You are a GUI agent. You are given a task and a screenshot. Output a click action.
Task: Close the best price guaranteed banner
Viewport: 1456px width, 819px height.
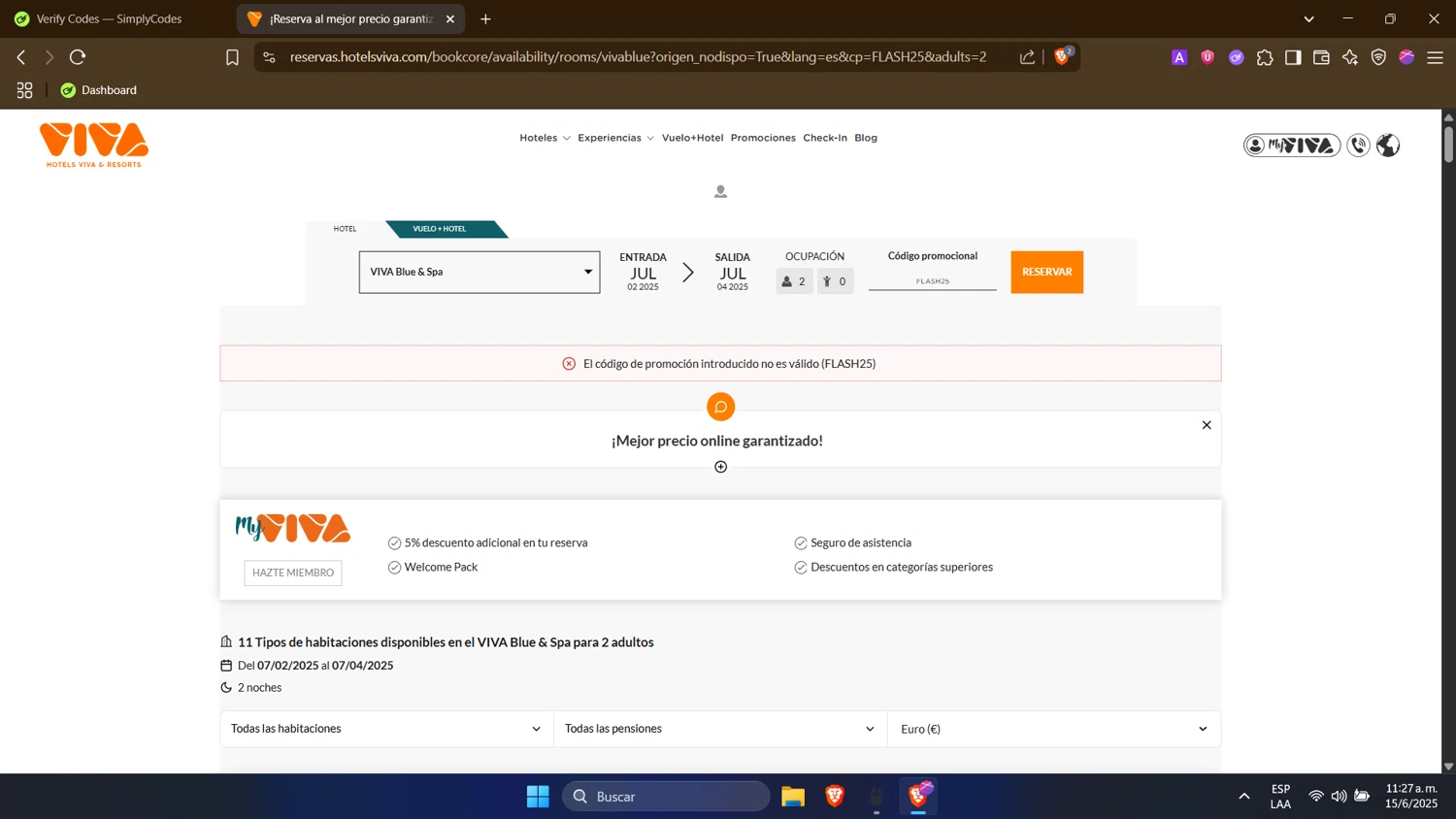pos(1207,425)
